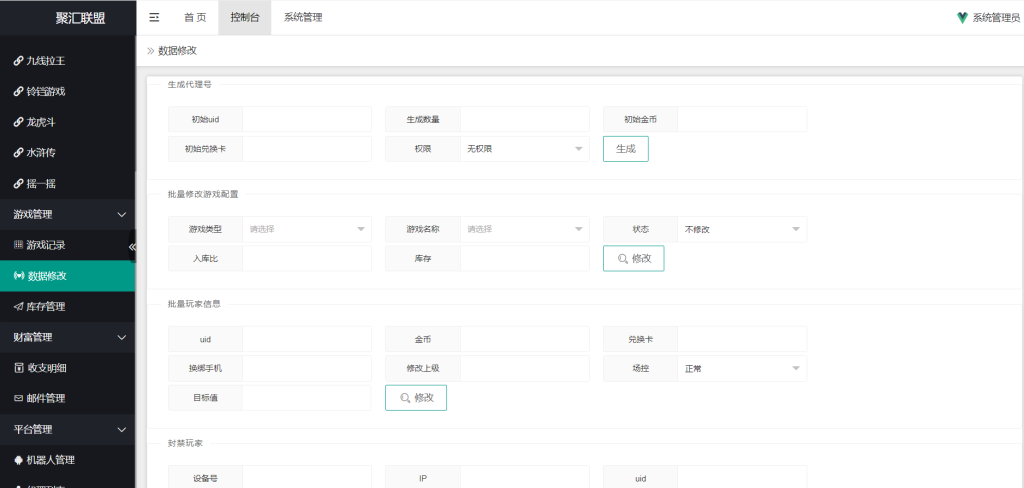Focus the 设备号 input field
The image size is (1024, 488).
pyautogui.click(x=307, y=477)
